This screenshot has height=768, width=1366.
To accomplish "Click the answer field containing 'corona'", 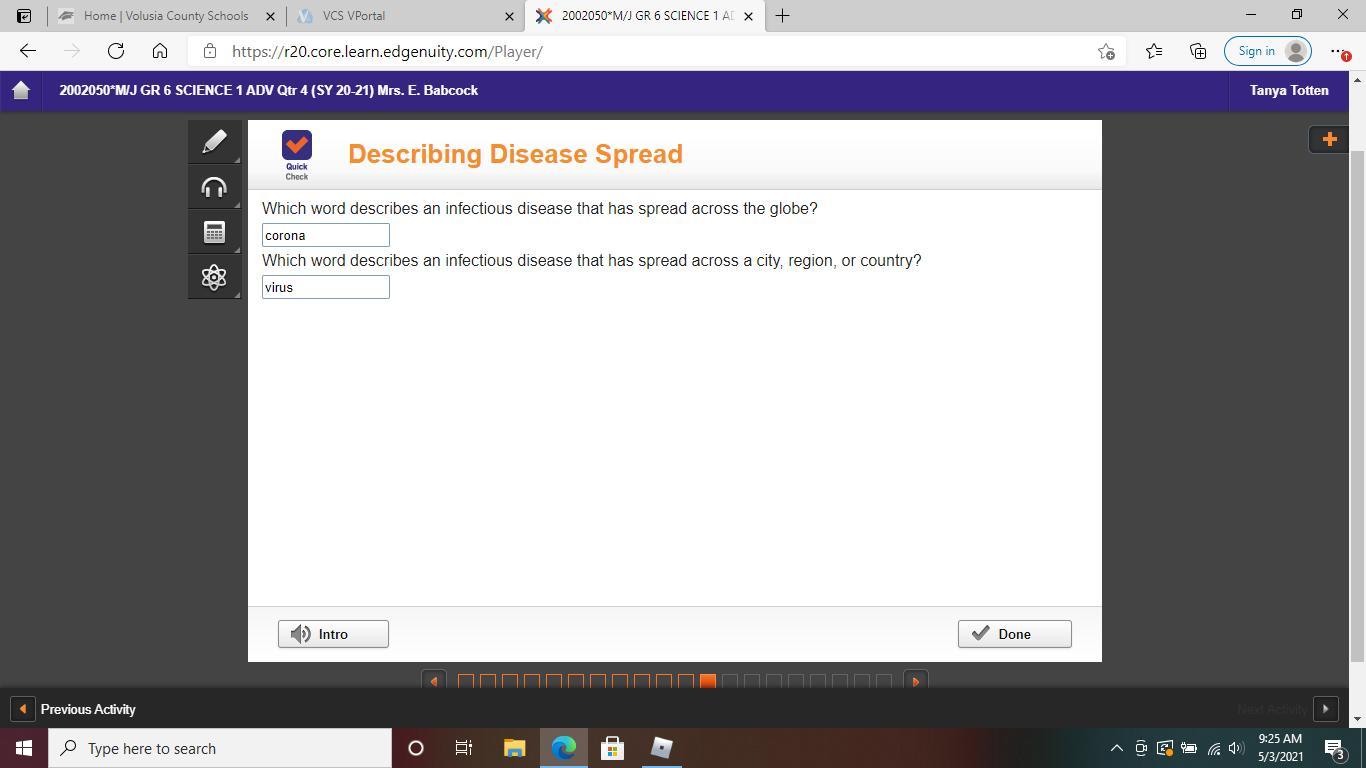I will coord(326,235).
